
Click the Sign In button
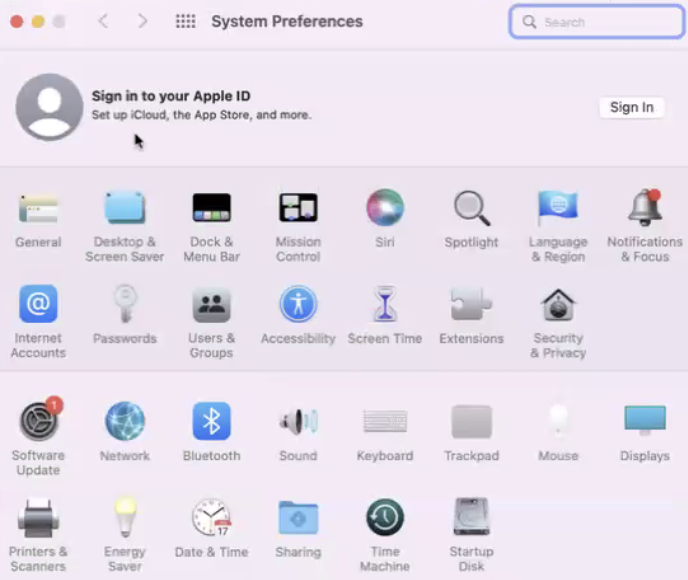(631, 107)
